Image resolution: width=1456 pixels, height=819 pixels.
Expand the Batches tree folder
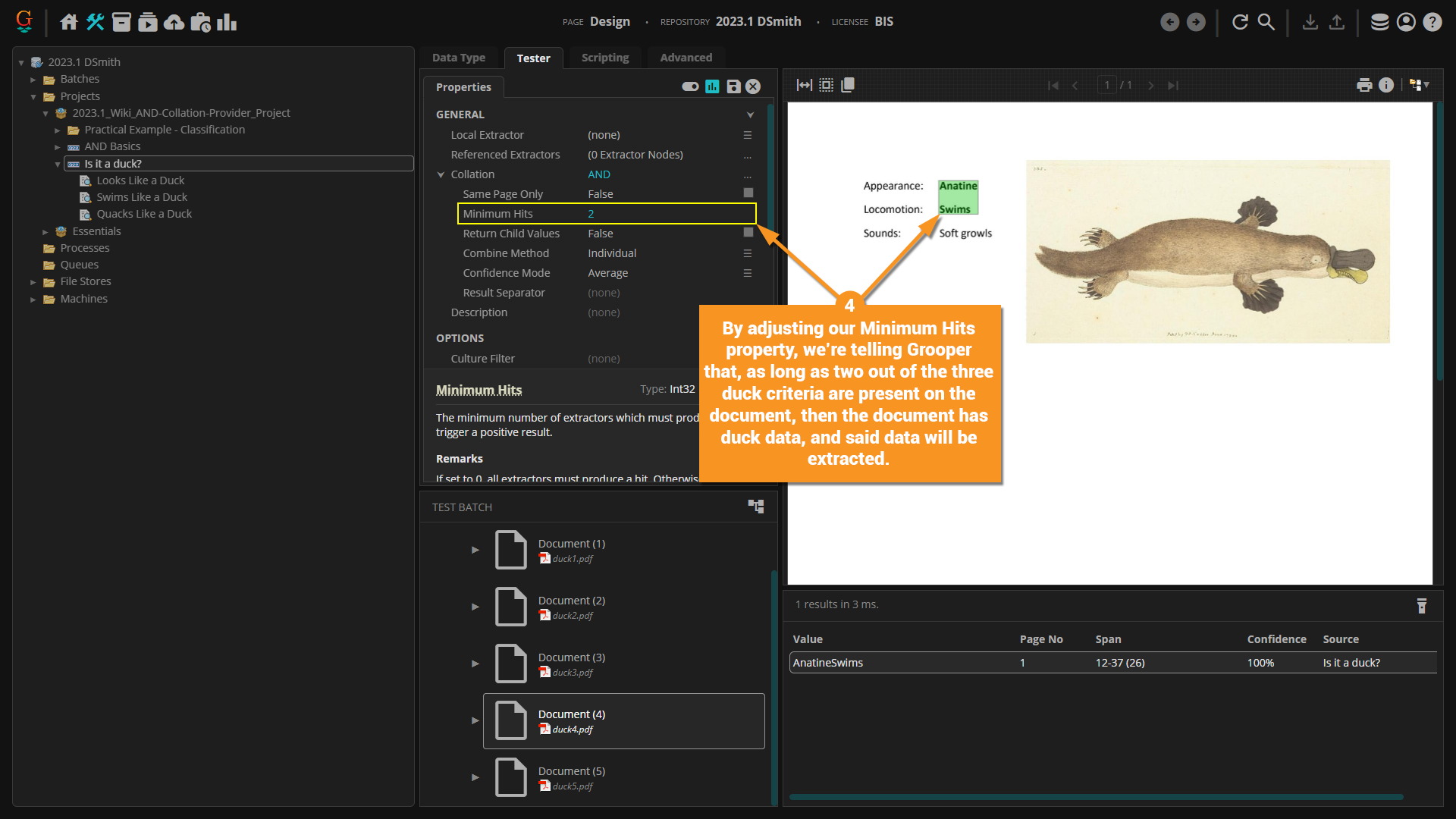point(33,79)
